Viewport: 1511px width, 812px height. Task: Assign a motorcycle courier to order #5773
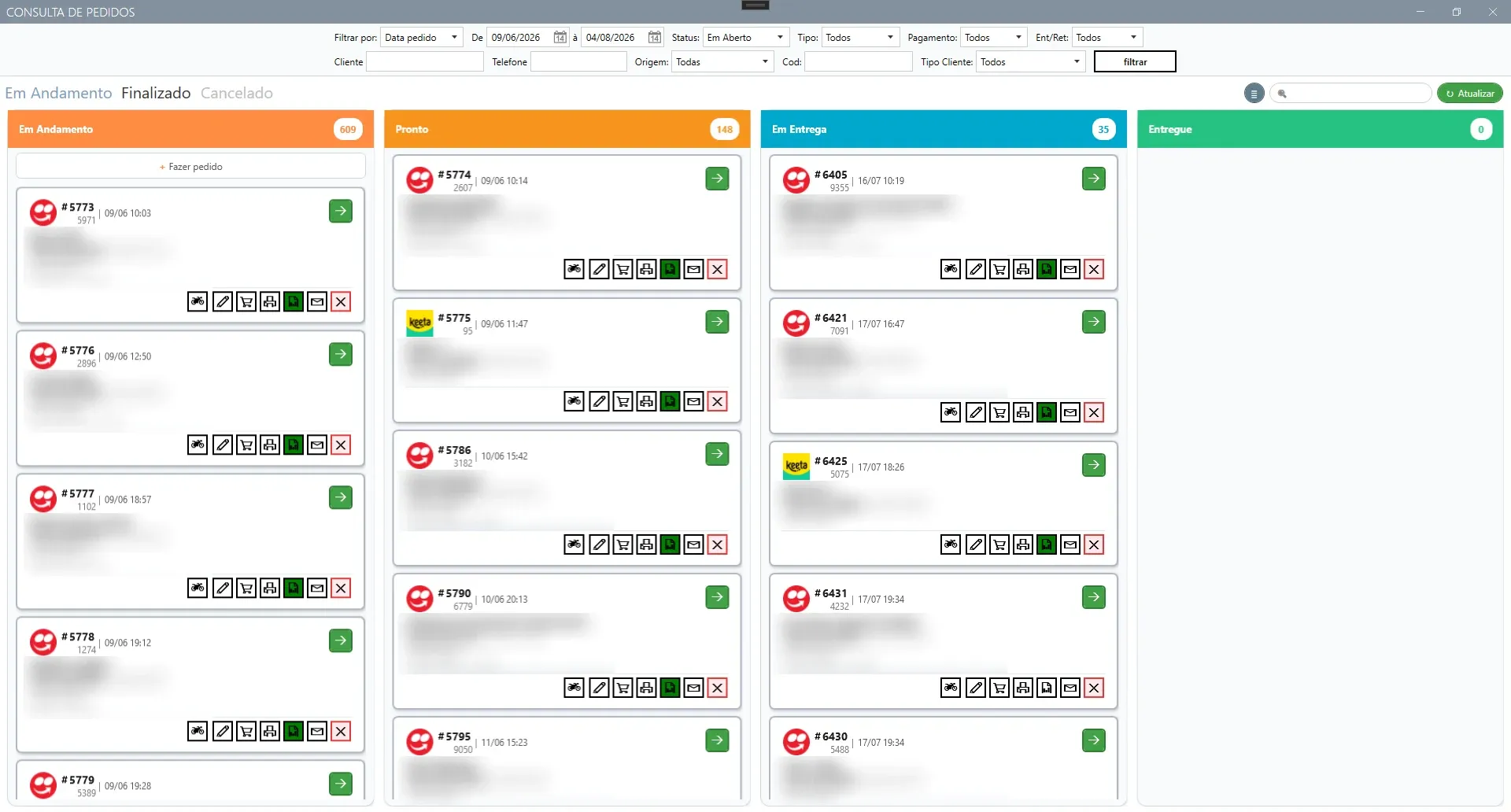click(198, 302)
